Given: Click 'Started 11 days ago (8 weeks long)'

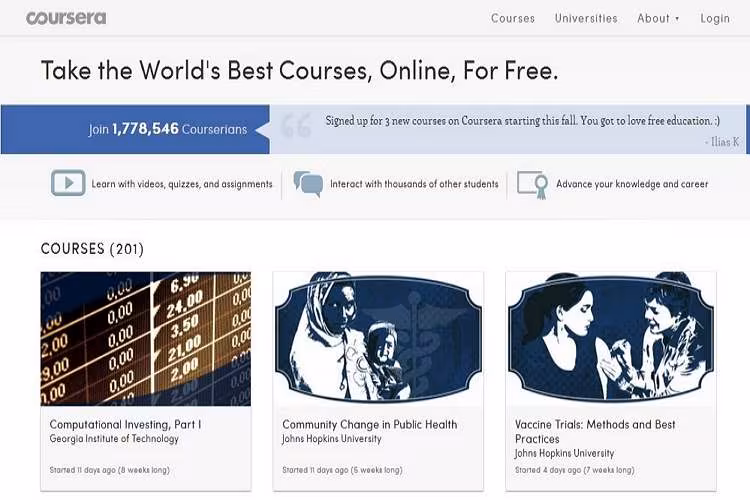Looking at the screenshot, I should [x=110, y=470].
